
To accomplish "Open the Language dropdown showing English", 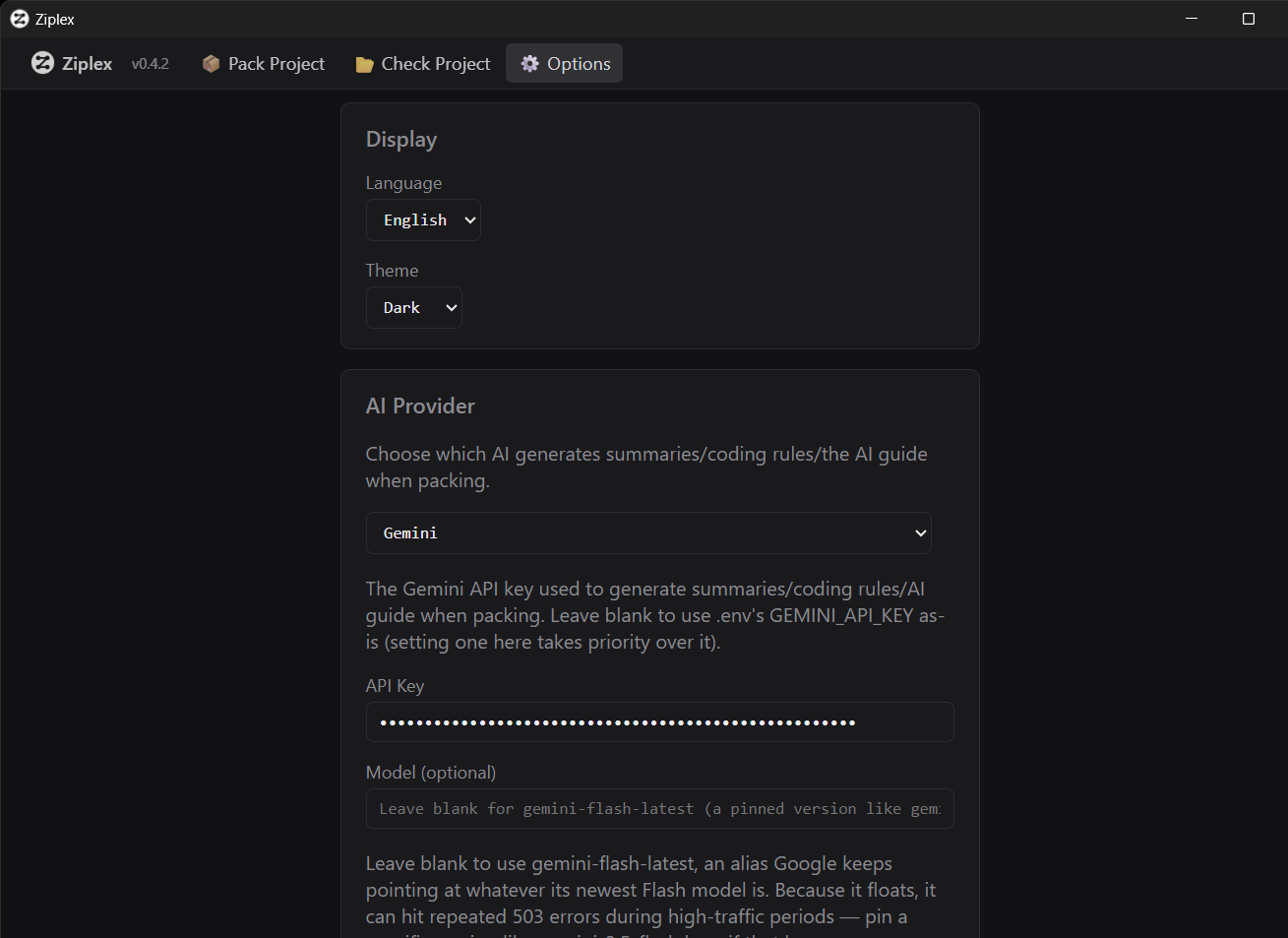I will click(423, 219).
